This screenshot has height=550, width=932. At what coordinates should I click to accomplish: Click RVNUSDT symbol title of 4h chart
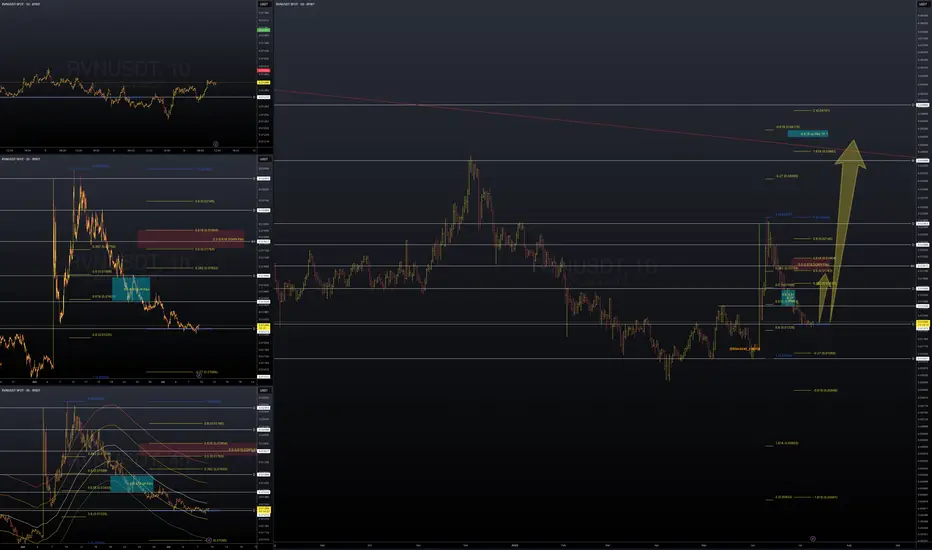pos(20,391)
